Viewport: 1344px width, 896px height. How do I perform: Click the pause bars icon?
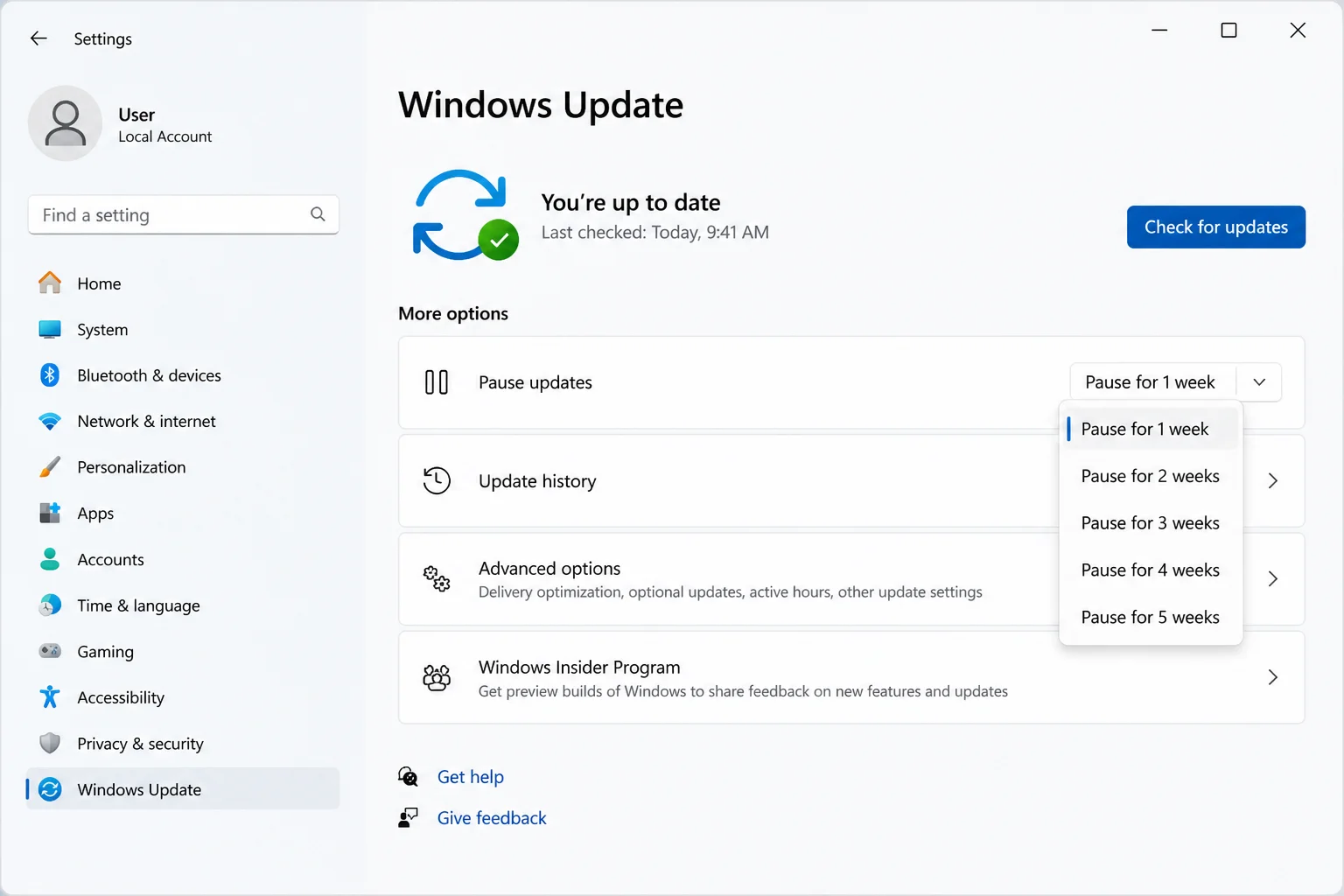coord(437,382)
